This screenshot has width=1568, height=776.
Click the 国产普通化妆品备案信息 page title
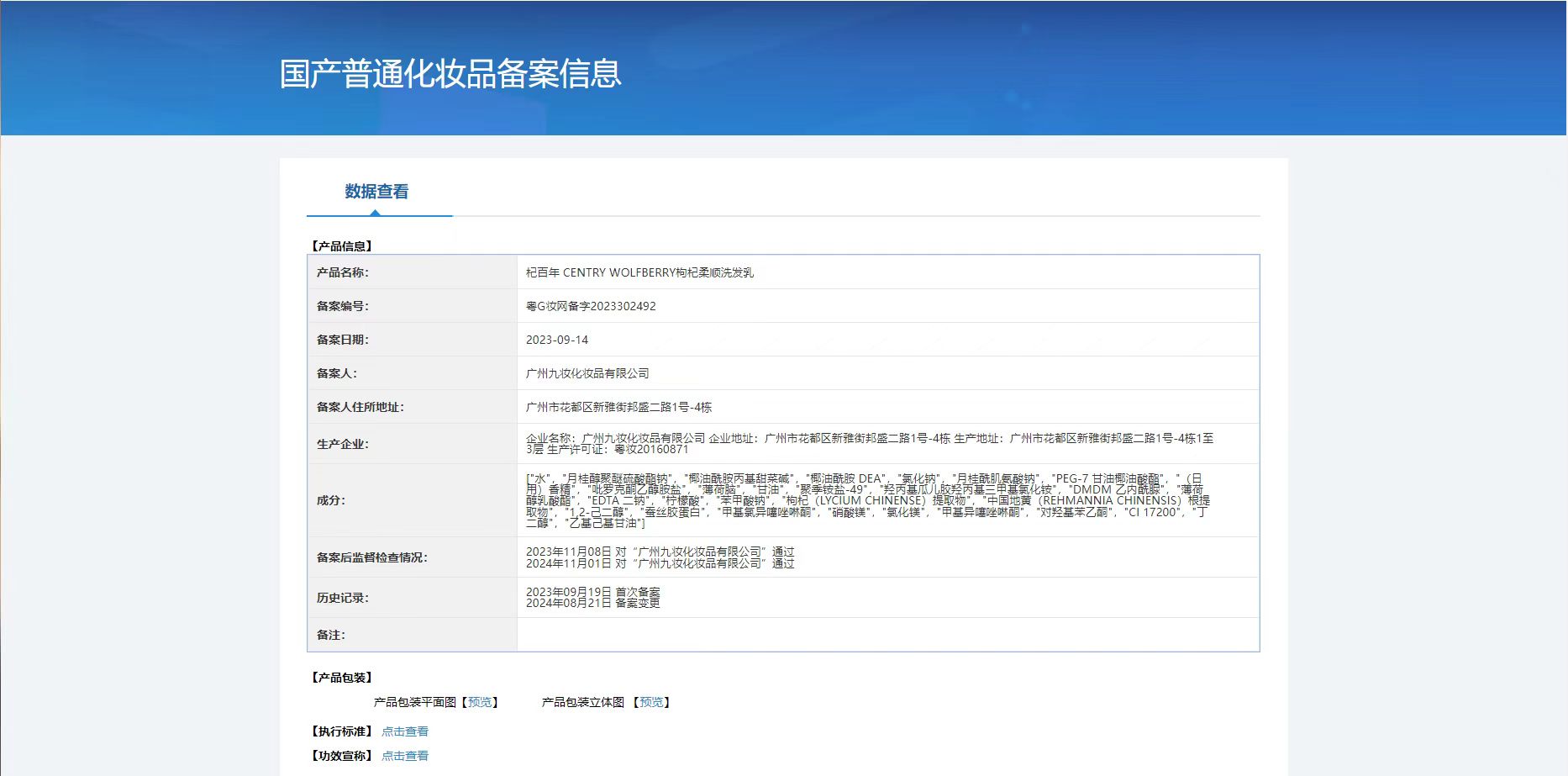point(450,74)
